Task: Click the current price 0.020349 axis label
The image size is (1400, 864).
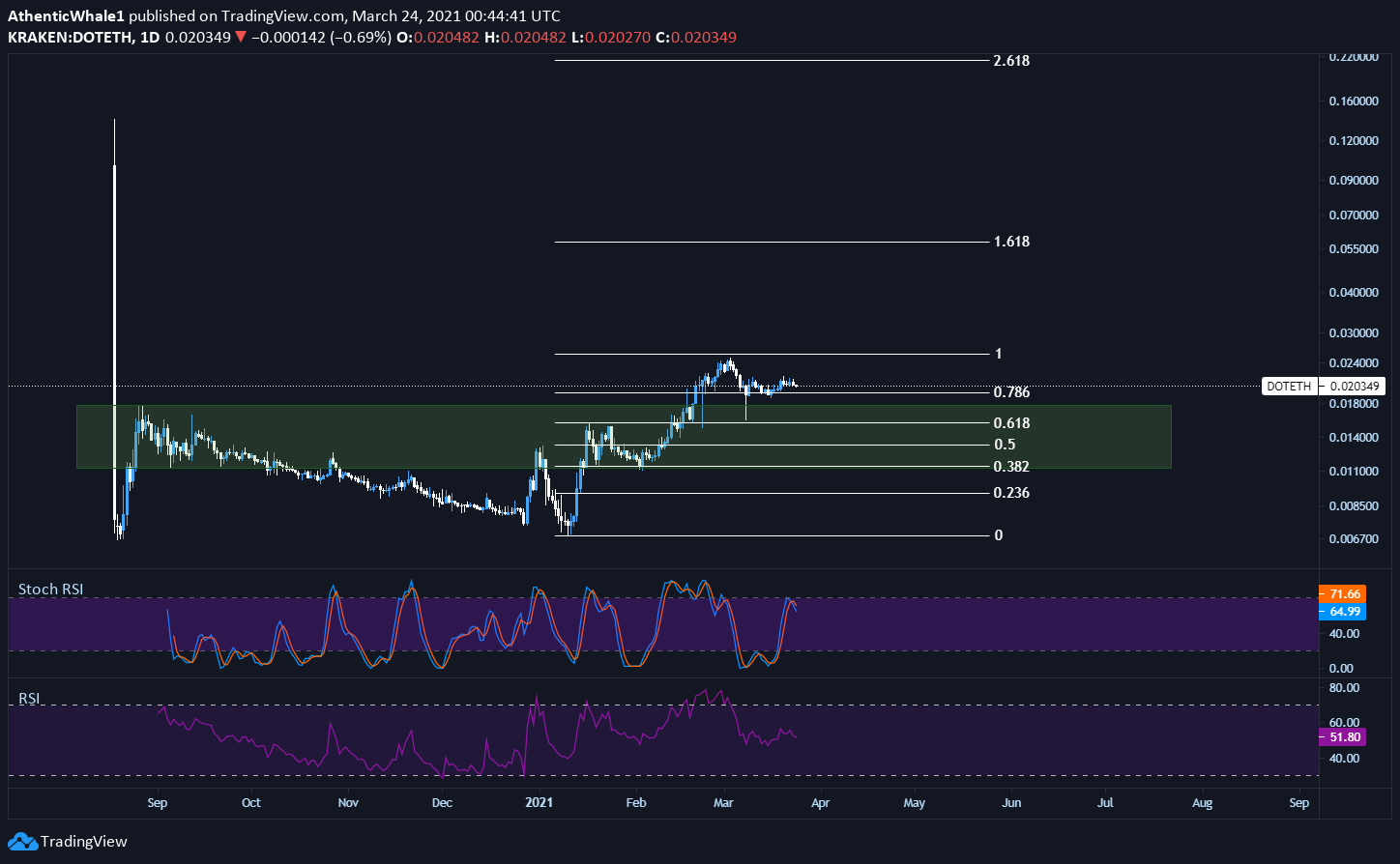Action: point(1354,387)
